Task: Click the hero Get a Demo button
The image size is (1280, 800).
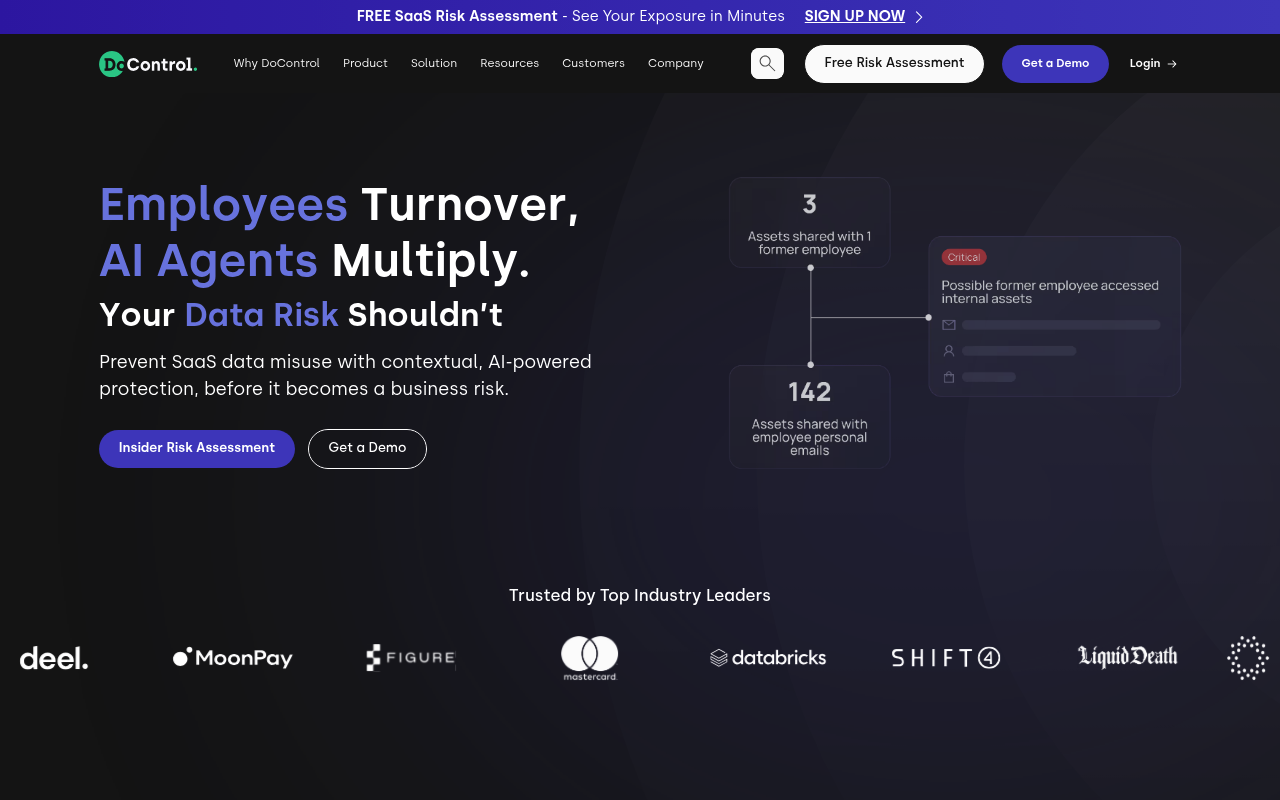Action: coord(367,448)
